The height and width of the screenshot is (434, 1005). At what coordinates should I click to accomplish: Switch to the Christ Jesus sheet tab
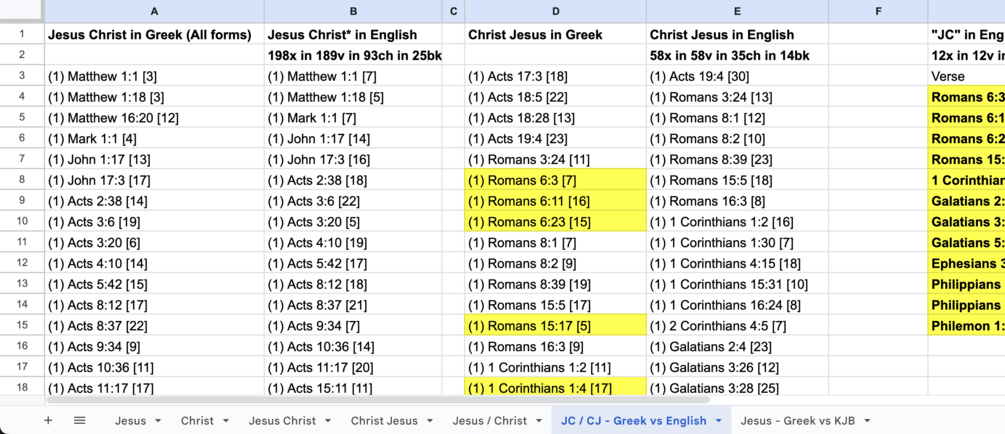(x=384, y=421)
